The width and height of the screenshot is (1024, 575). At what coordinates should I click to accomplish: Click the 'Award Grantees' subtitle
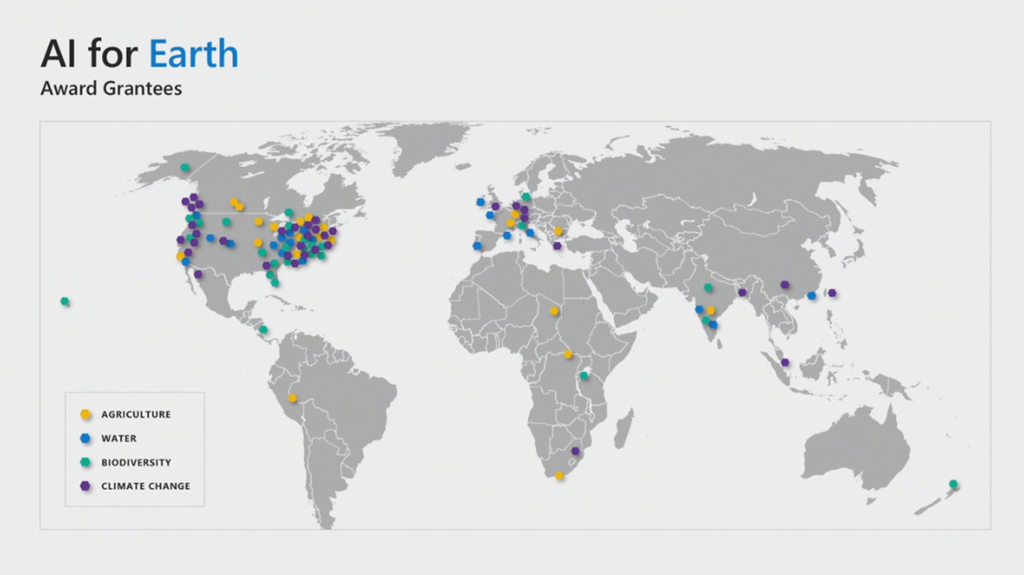[x=111, y=88]
